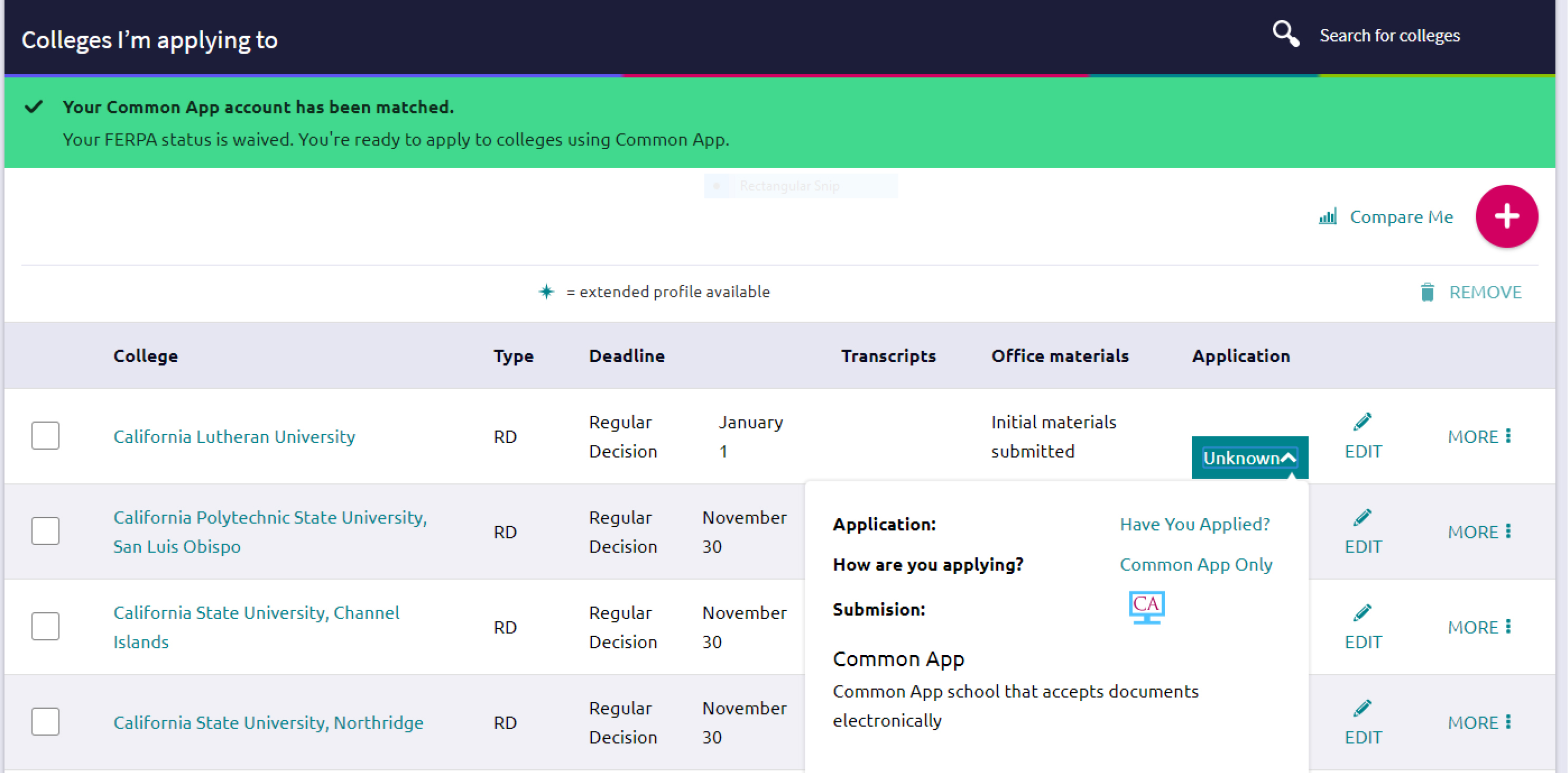Click the Compare Me bar chart icon
Viewport: 1568px width, 773px height.
[1327, 216]
